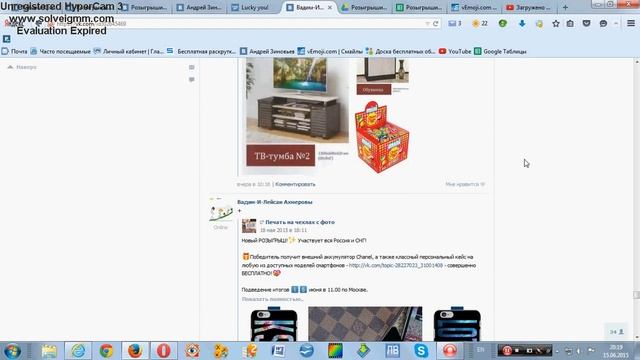The width and height of the screenshot is (640, 360).
Task: Open the address bar history dropdown arrow
Action: [427, 24]
